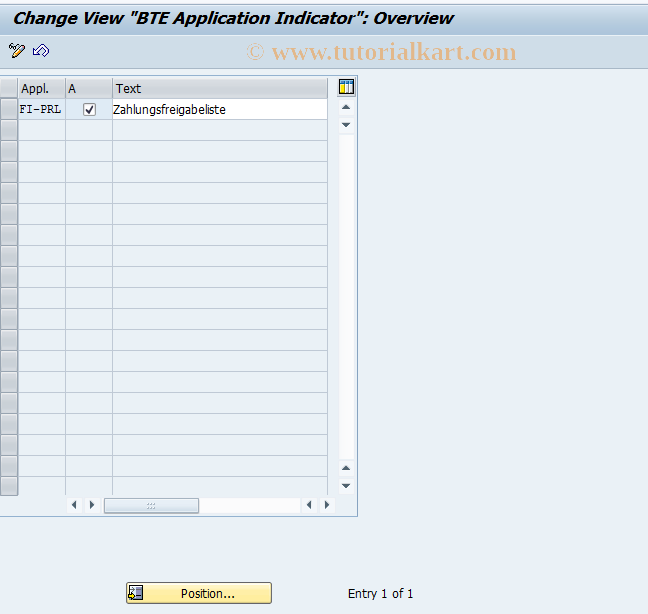Click the right horizontal scroll-left arrow
648x614 pixels.
309,505
